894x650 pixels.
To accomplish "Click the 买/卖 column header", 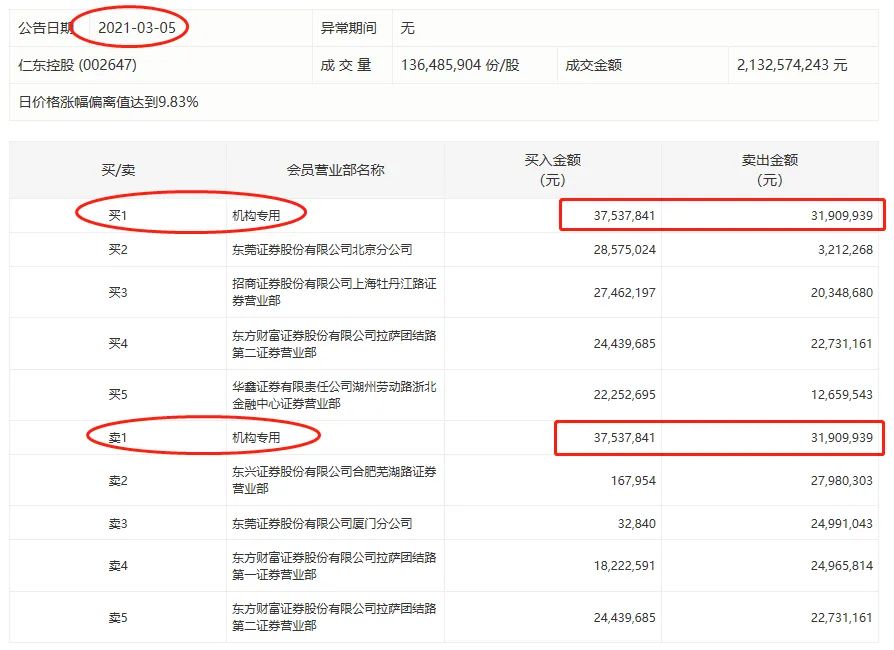I will point(118,170).
